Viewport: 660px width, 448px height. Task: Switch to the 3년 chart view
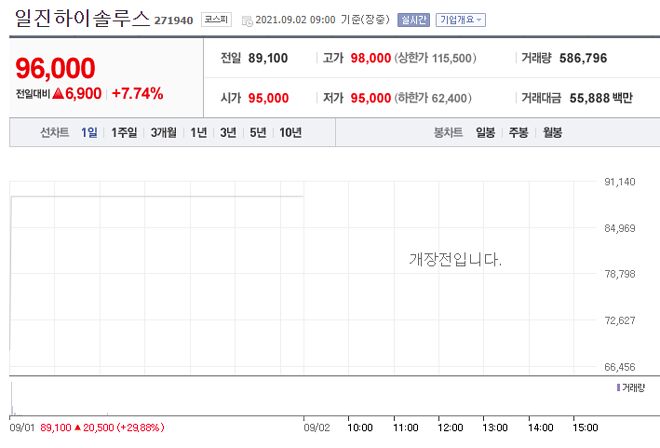228,133
